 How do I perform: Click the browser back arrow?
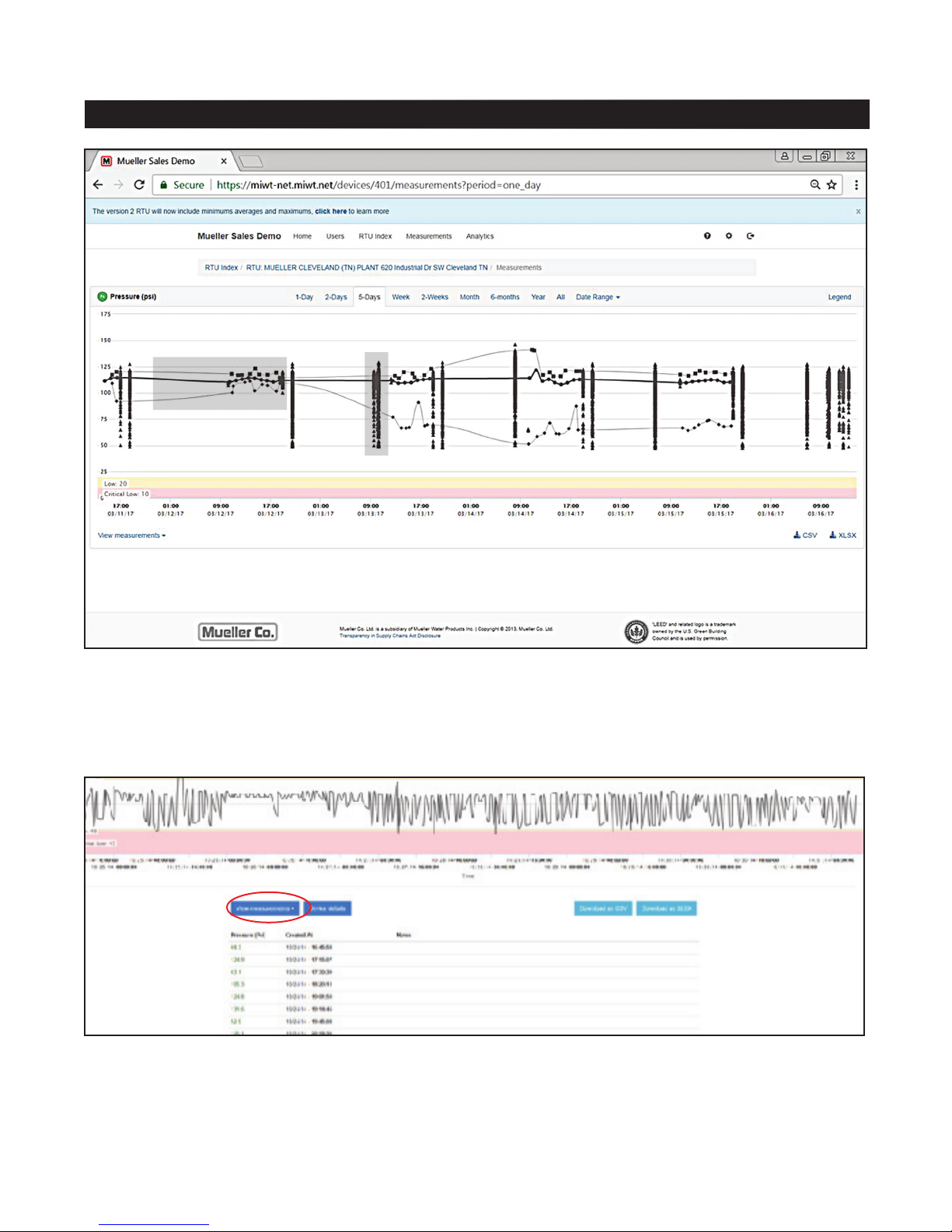pyautogui.click(x=98, y=185)
